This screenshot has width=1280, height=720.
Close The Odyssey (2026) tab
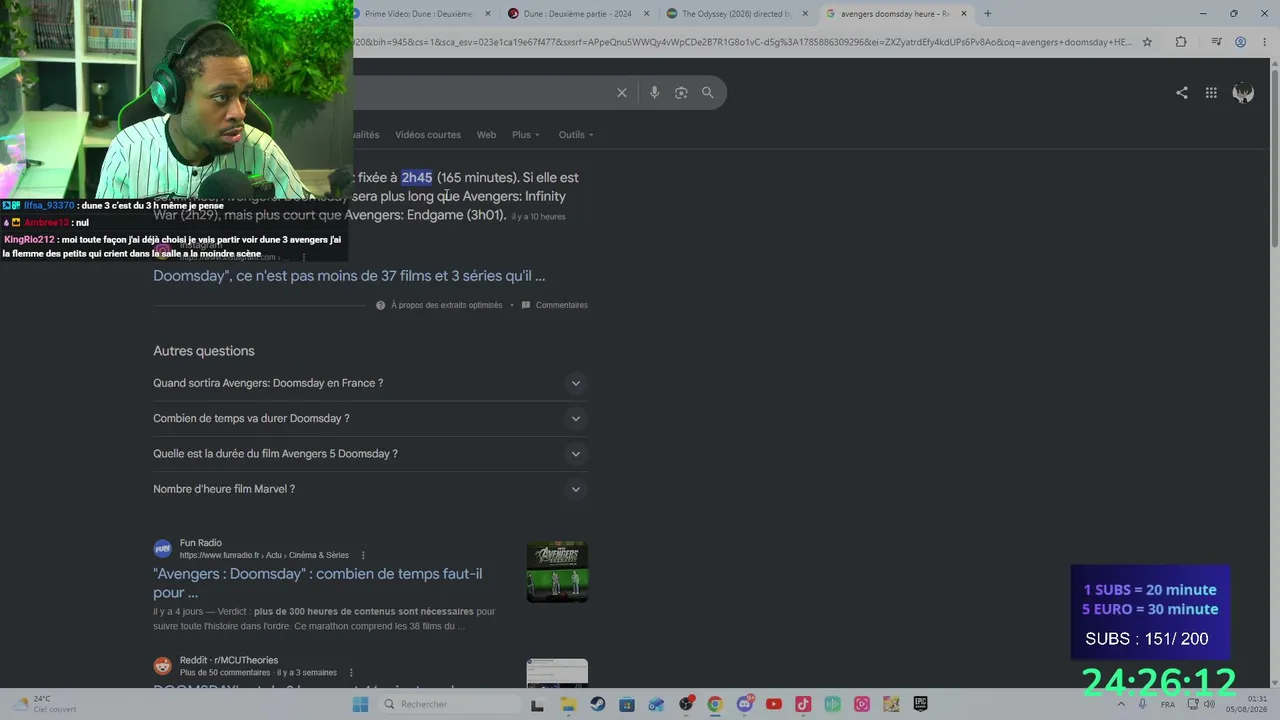coord(805,14)
